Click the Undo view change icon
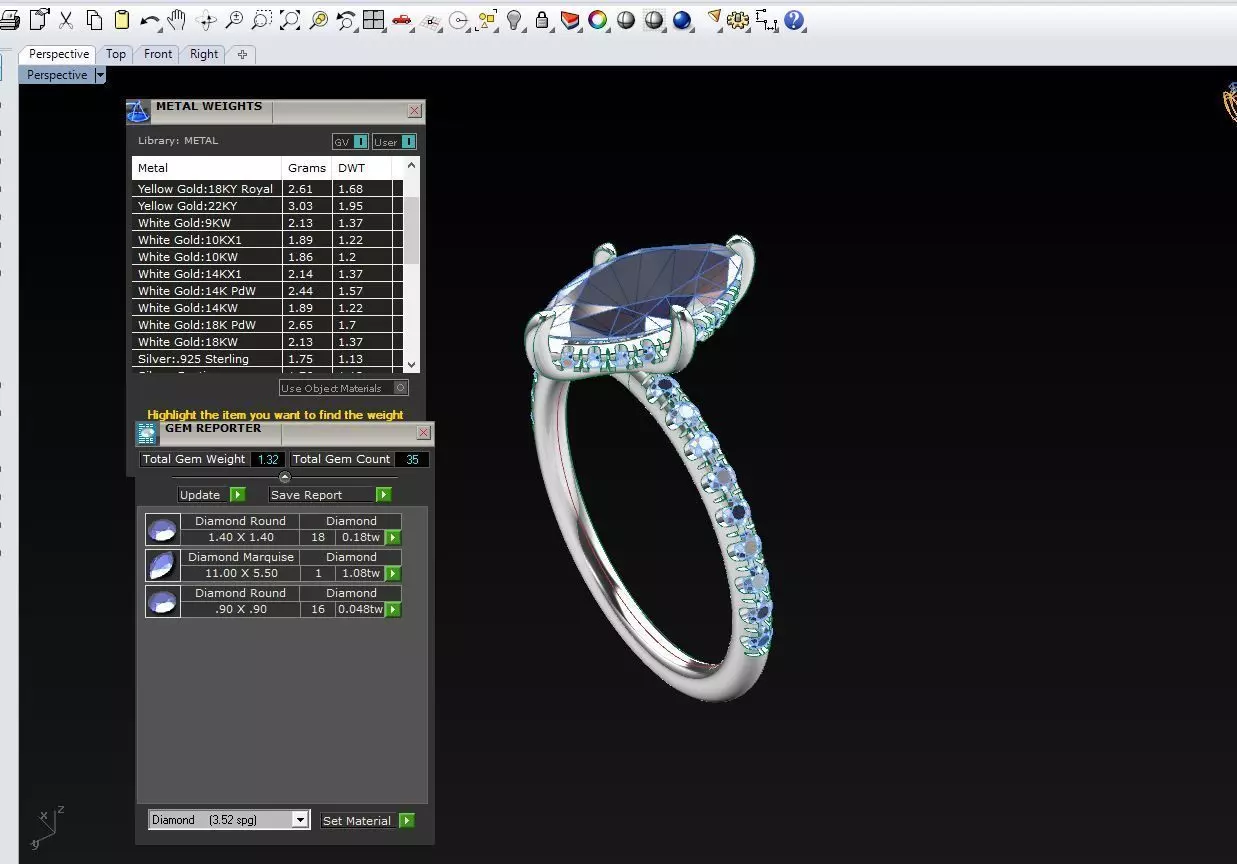Viewport: 1237px width, 864px height. (346, 19)
